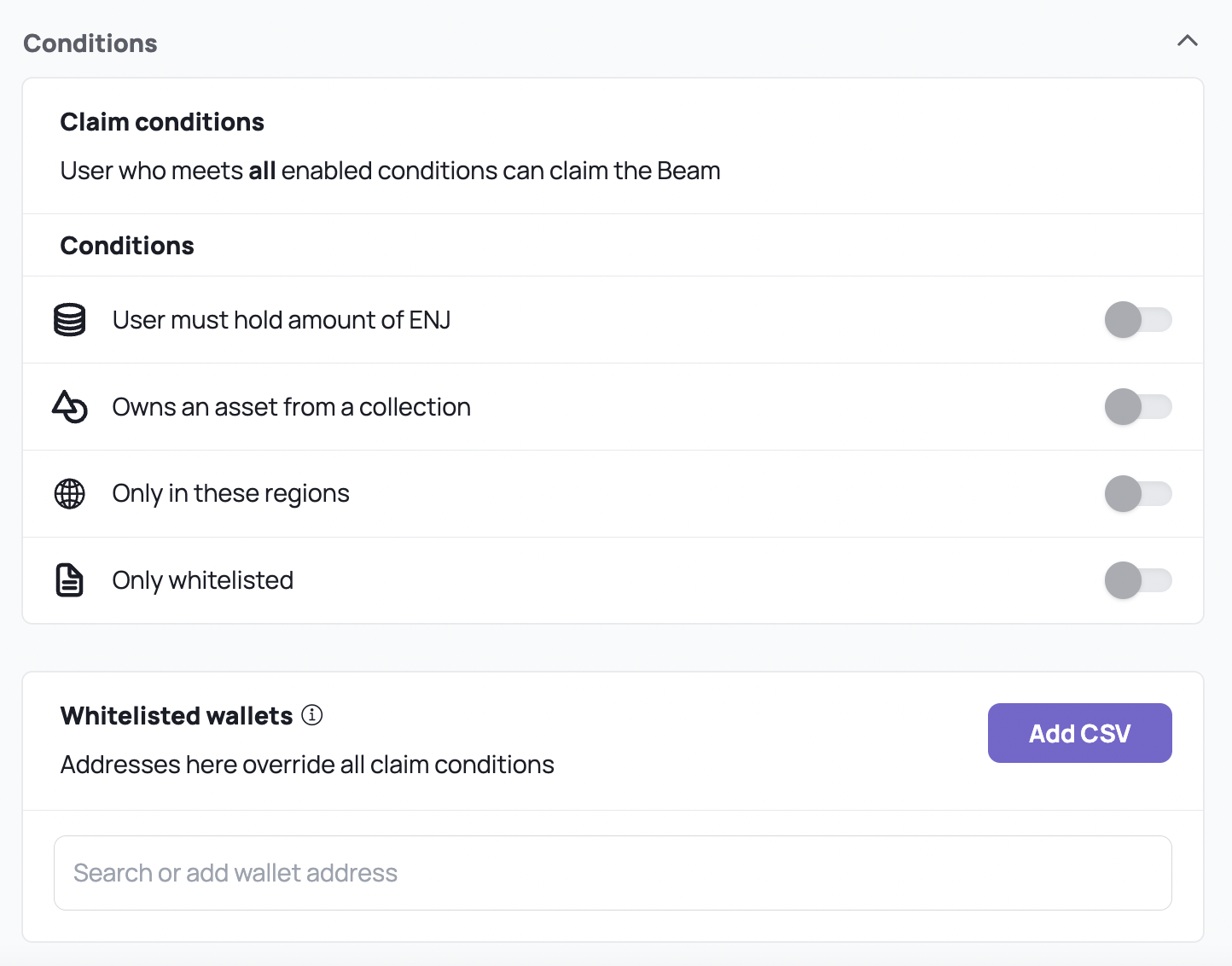
Task: Click the Only whitelisted label text
Action: 203,580
